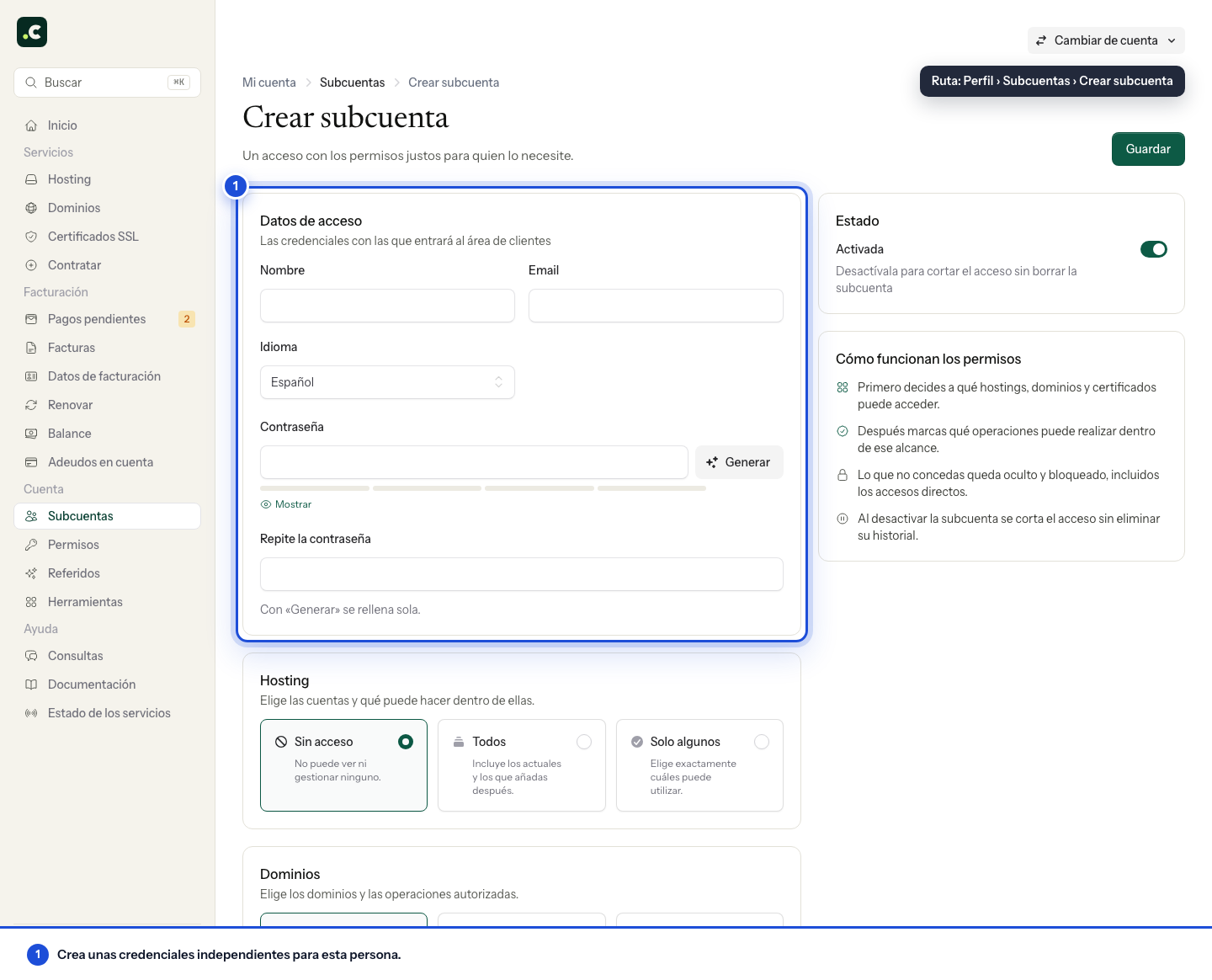Click the password strength meter bar
This screenshot has height=980, width=1212.
(483, 488)
